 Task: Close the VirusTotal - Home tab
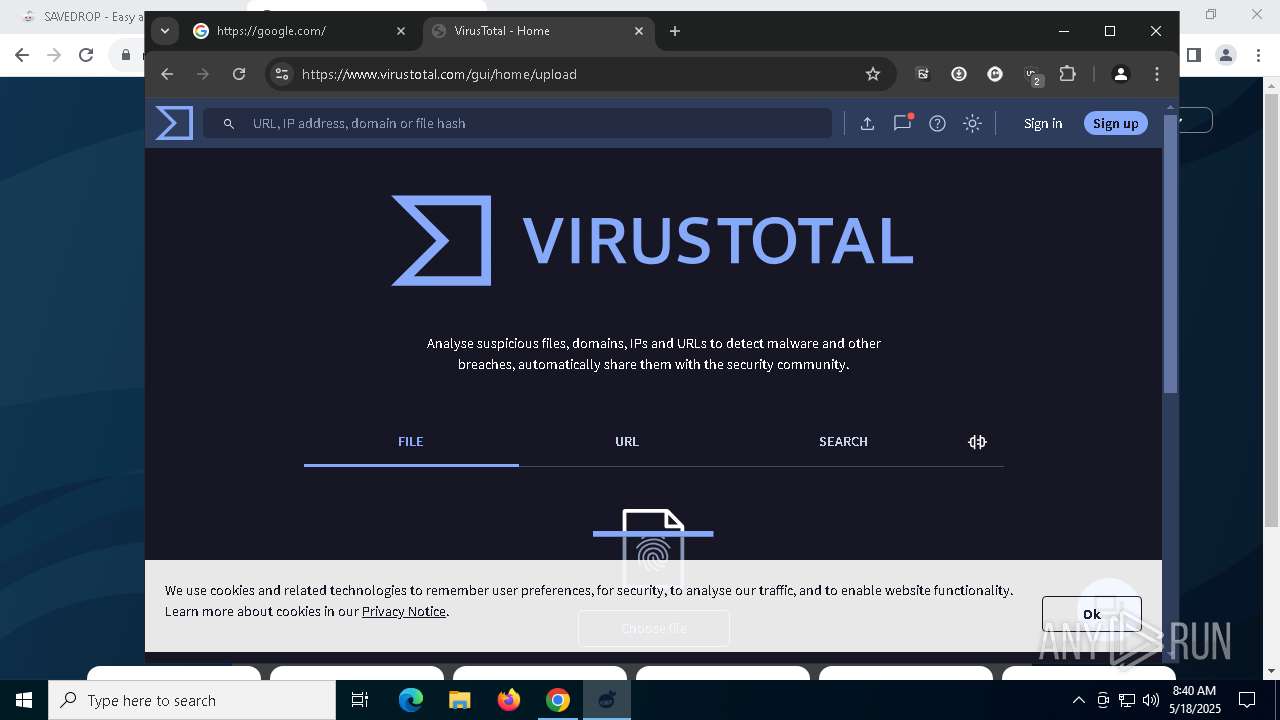pos(639,31)
